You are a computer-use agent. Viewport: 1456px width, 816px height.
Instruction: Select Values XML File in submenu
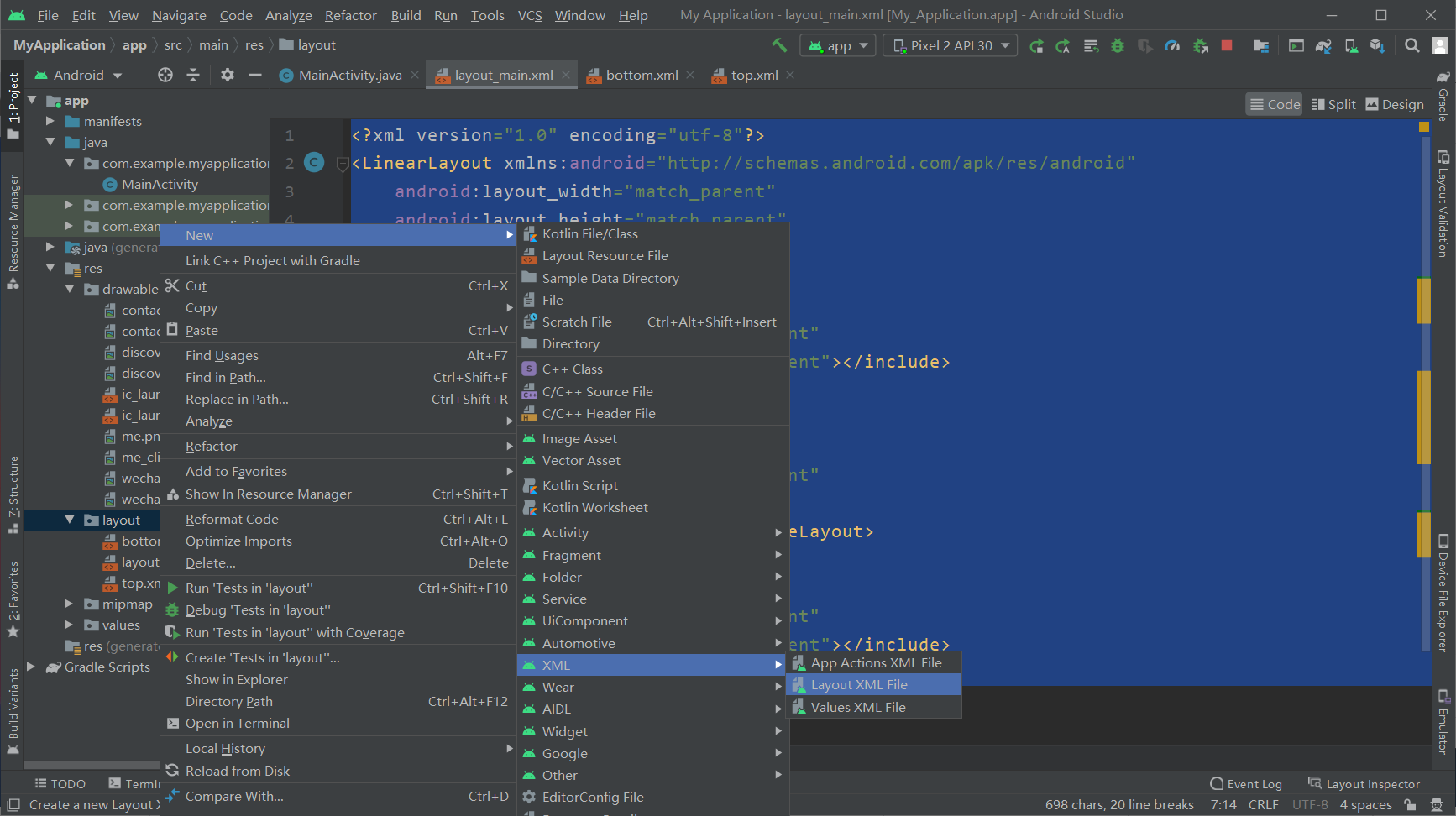point(873,707)
